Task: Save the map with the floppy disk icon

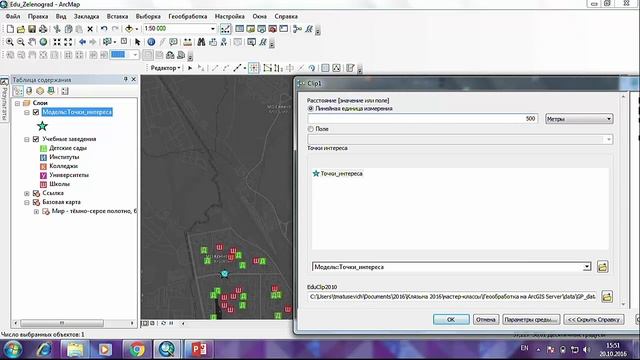Action: tap(31, 29)
